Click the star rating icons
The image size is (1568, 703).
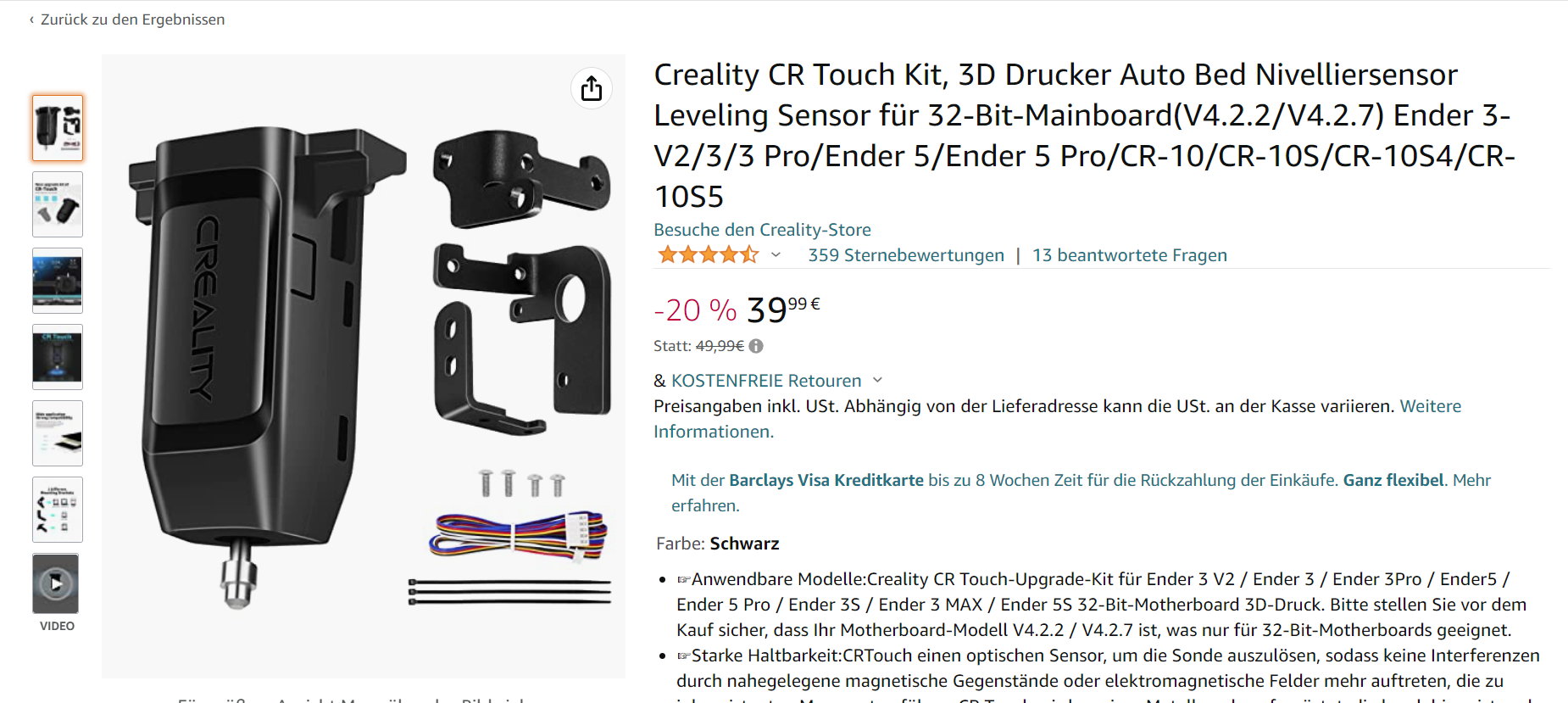coord(708,254)
